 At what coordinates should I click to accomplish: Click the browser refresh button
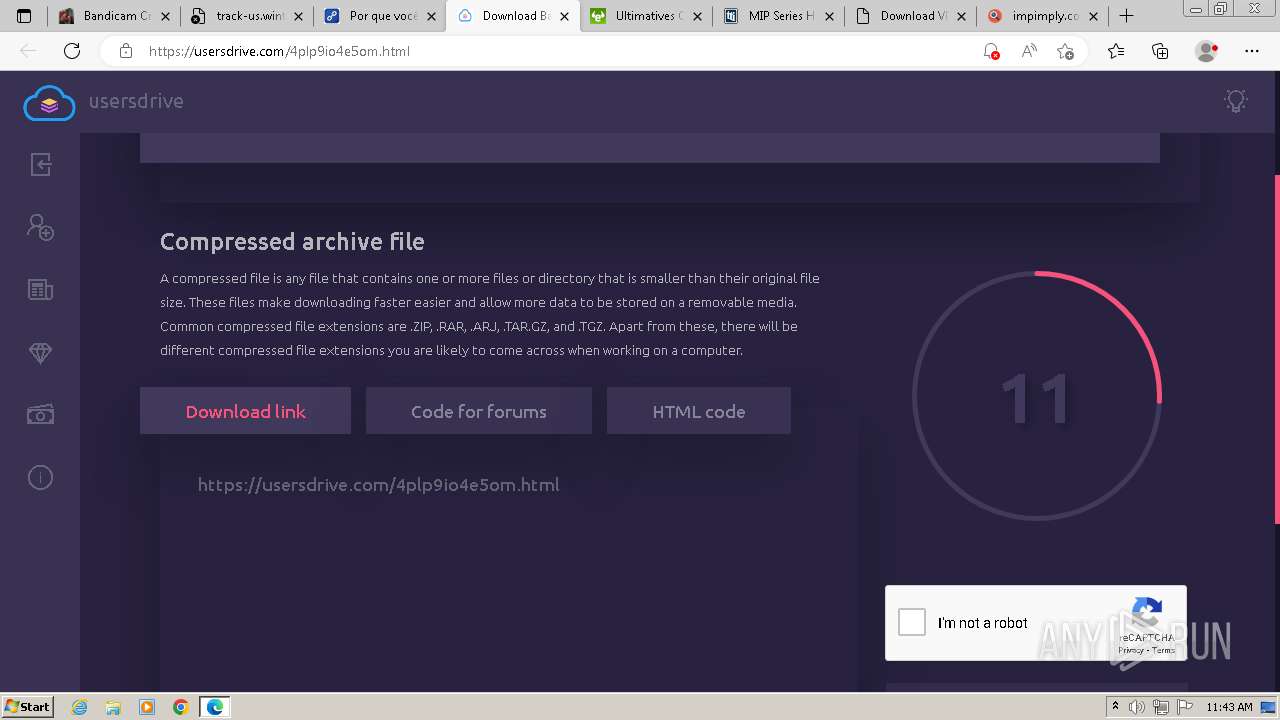pyautogui.click(x=72, y=51)
